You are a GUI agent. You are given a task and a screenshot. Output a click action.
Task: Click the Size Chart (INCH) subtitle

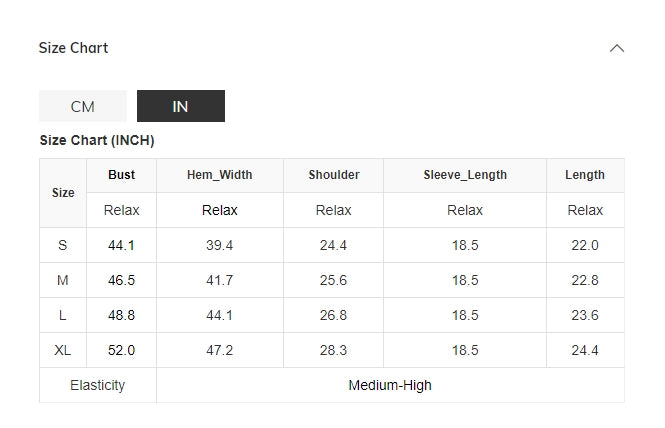click(97, 140)
